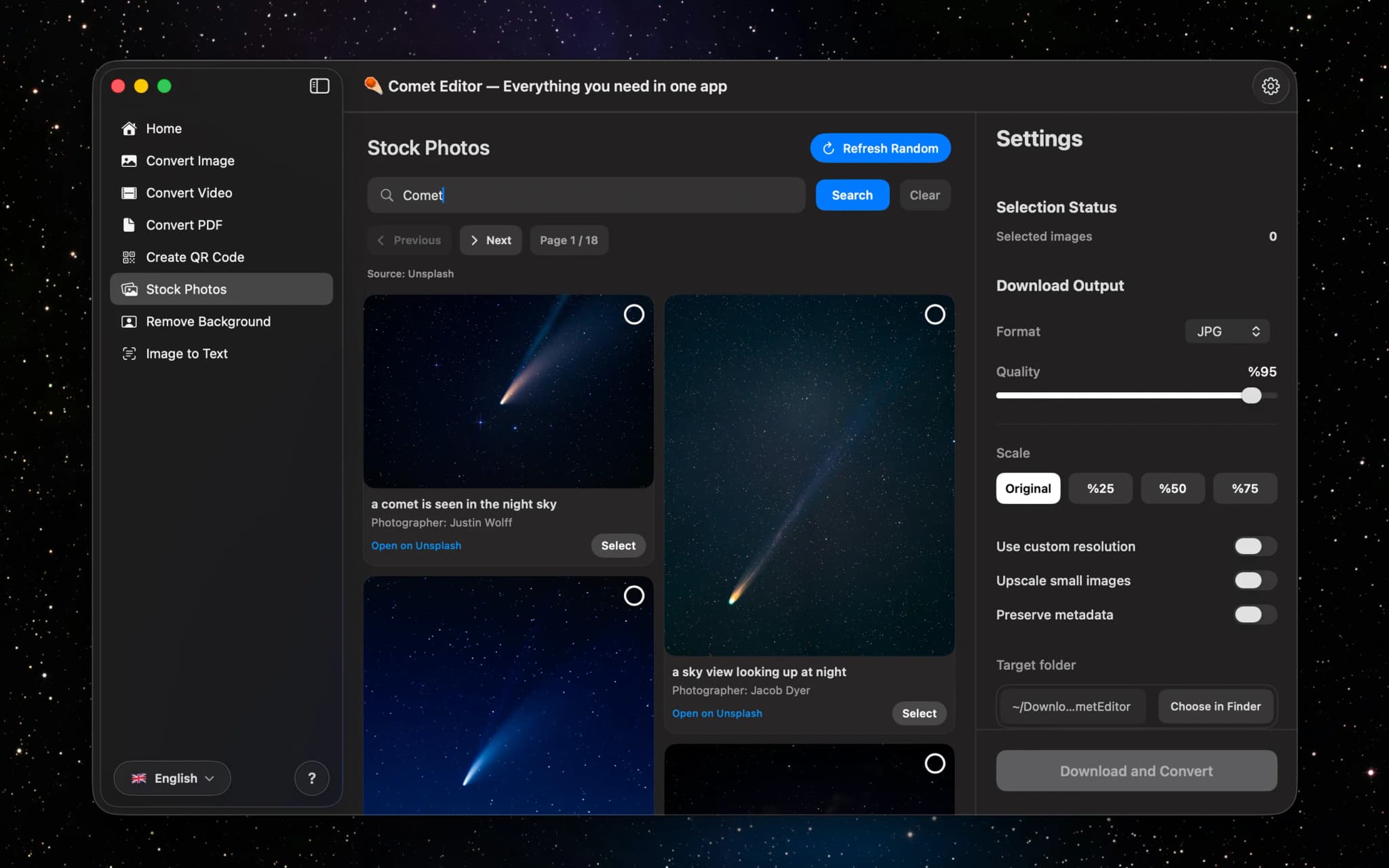Image resolution: width=1389 pixels, height=868 pixels.
Task: Open the Jacob Dyer photo on Unsplash
Action: 717,713
